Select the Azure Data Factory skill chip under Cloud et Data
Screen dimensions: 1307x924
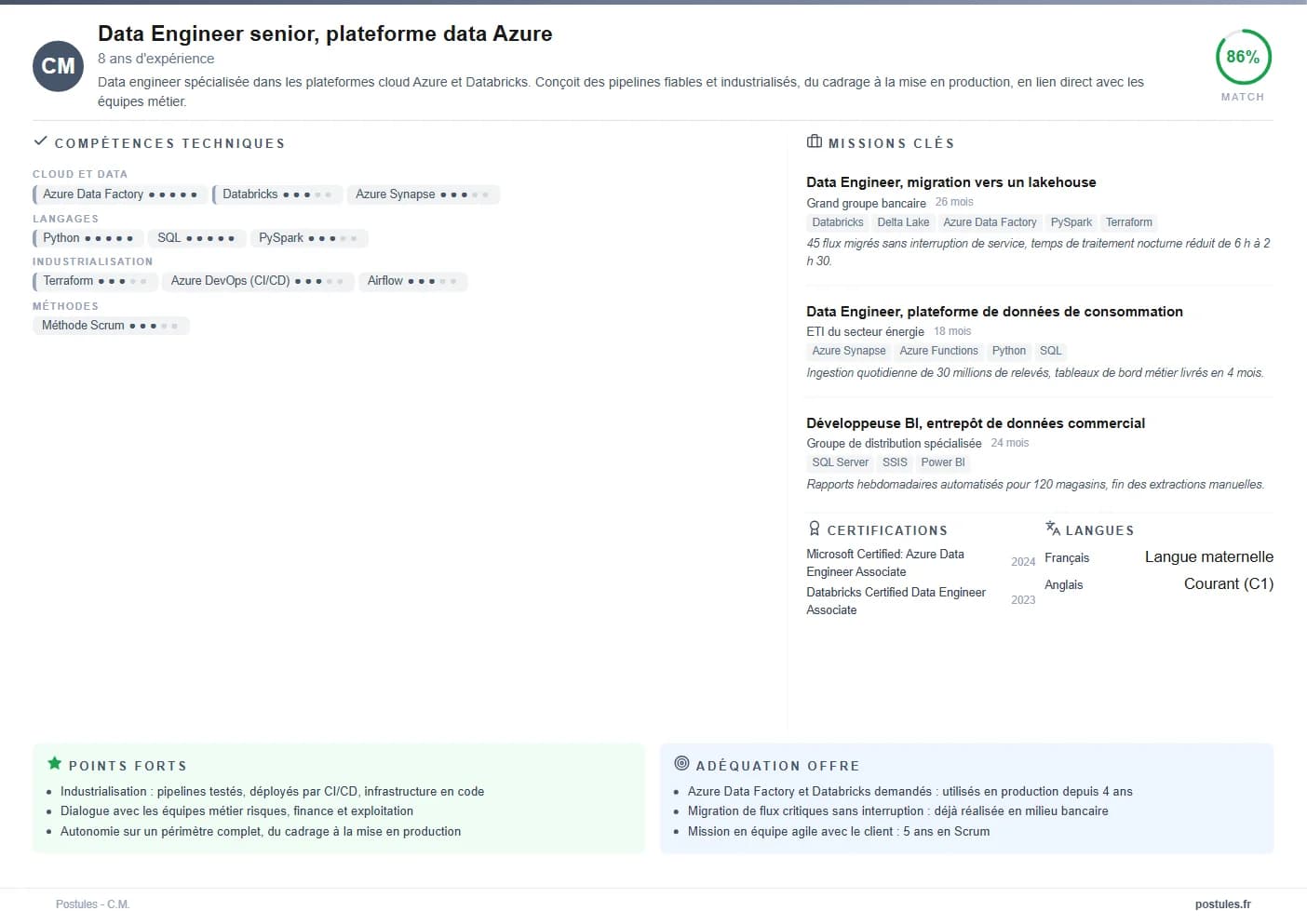[x=118, y=194]
